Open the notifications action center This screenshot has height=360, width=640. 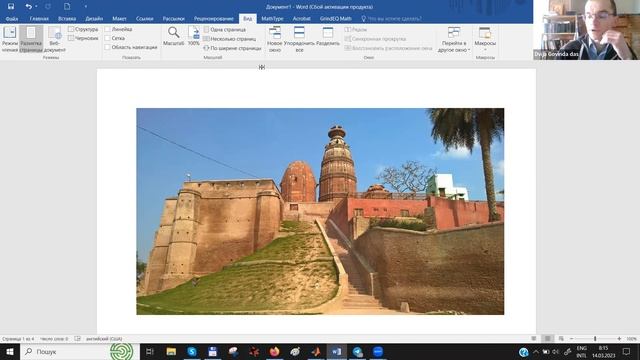[627, 351]
